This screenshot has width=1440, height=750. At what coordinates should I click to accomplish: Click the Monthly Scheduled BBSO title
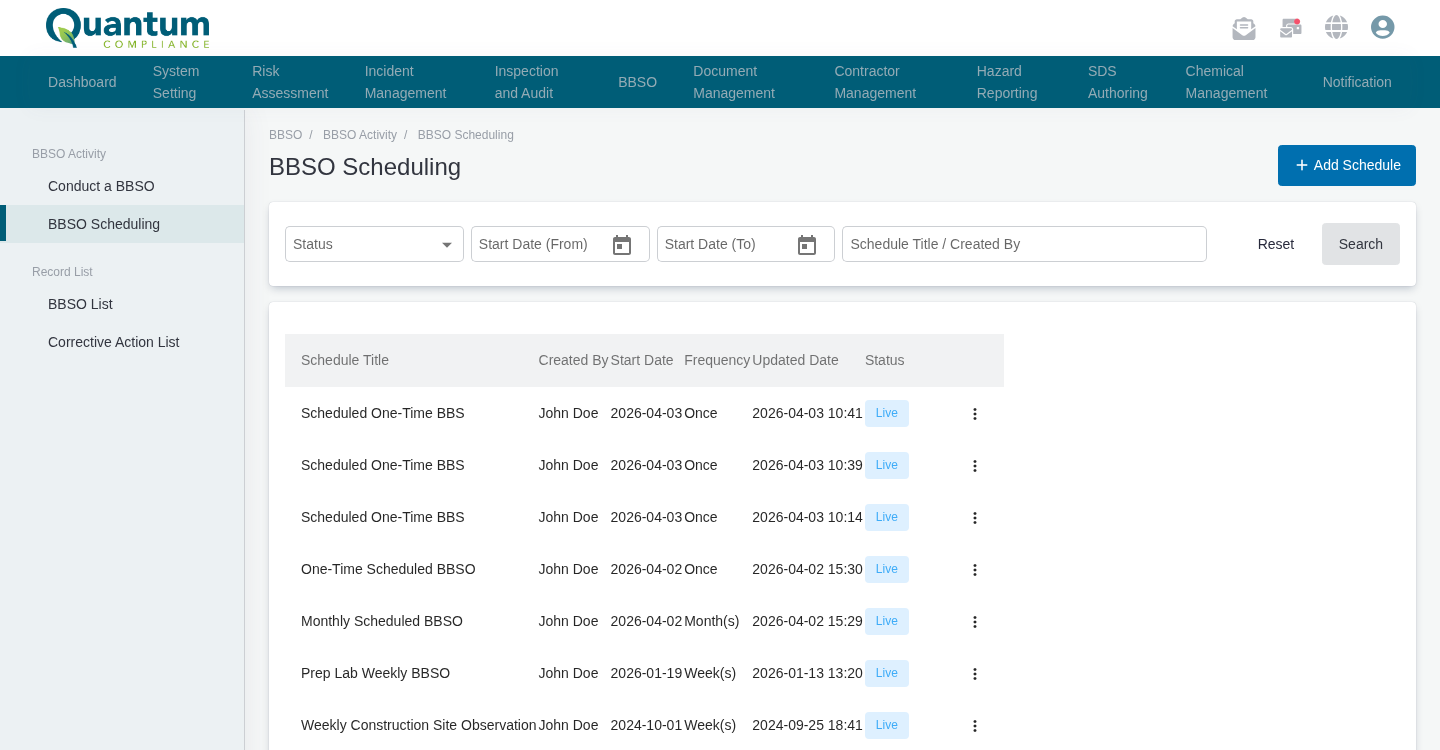coord(382,621)
